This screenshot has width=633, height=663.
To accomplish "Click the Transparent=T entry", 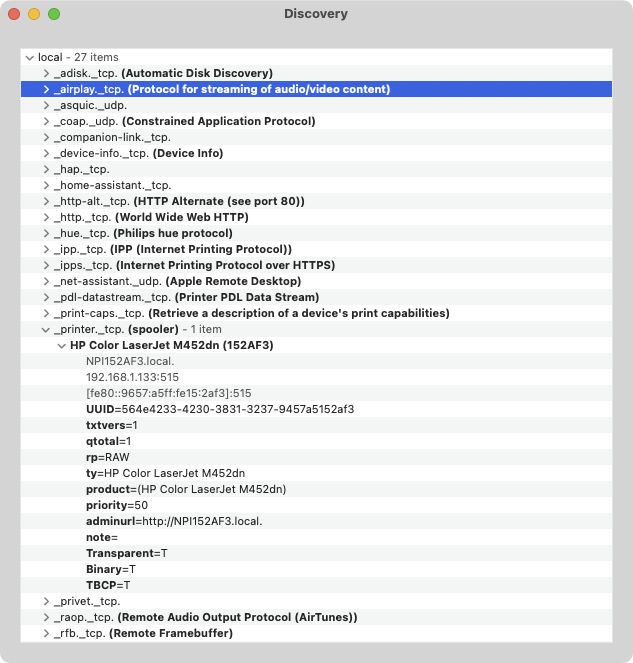I will (127, 553).
